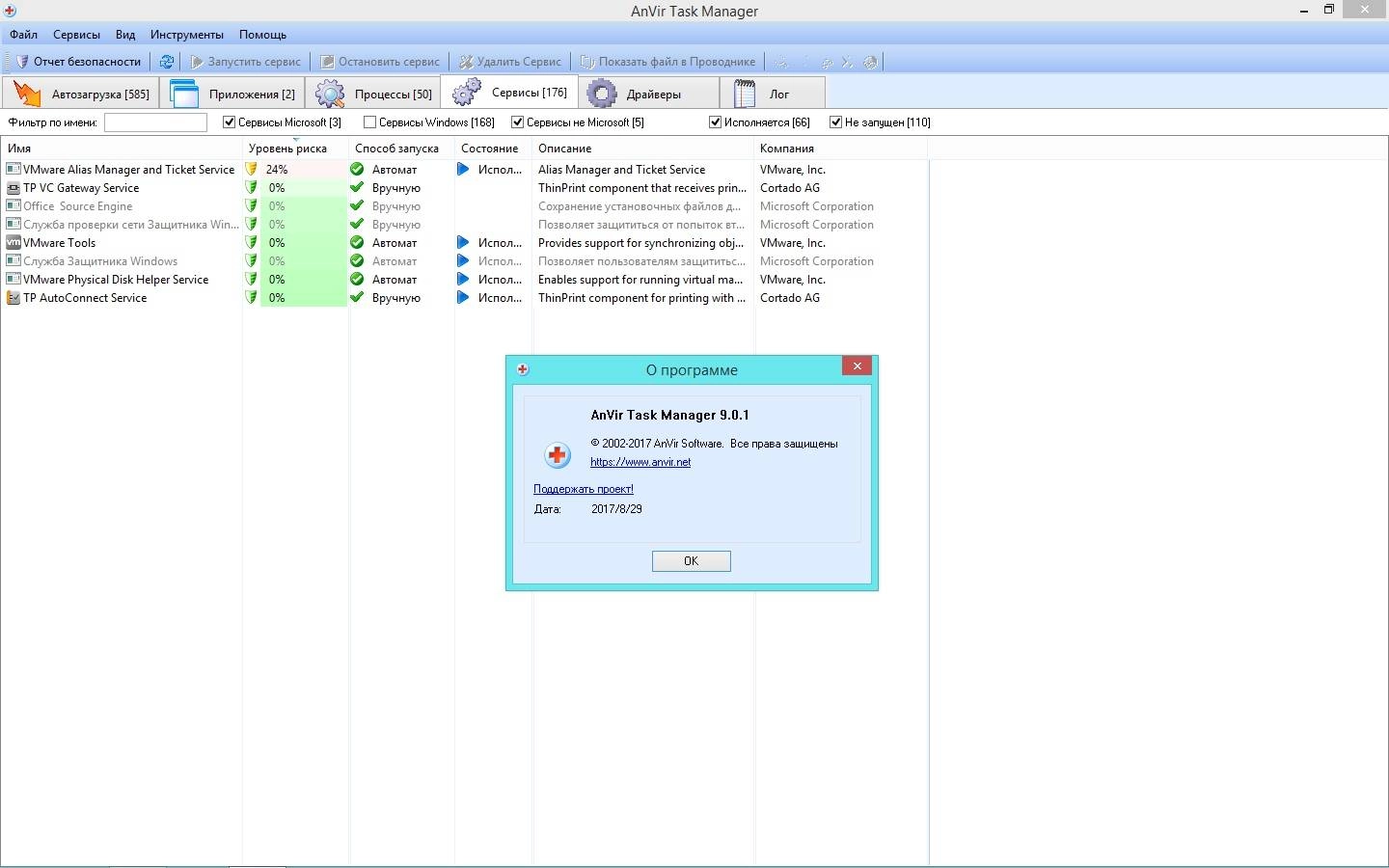The image size is (1389, 868).
Task: Click shield icon beside 24% risk
Action: coord(252,170)
